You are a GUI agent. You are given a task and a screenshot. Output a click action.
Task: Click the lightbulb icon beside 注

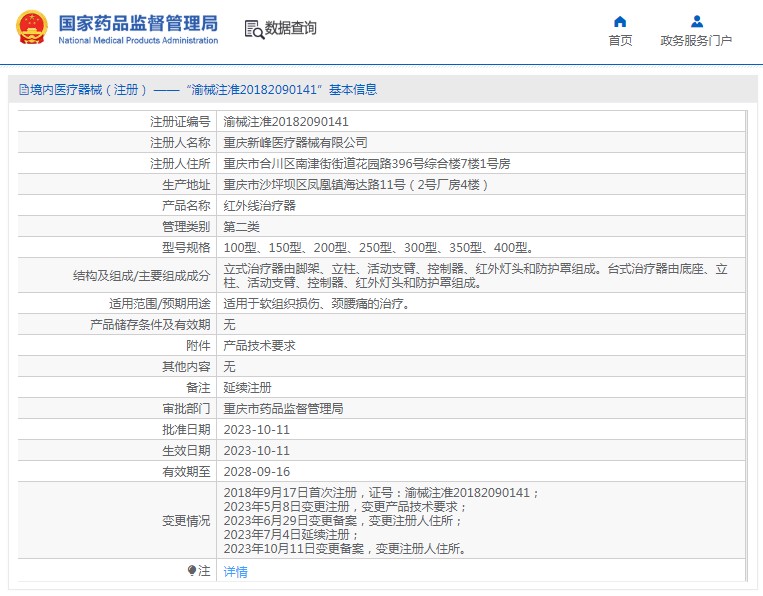click(192, 570)
